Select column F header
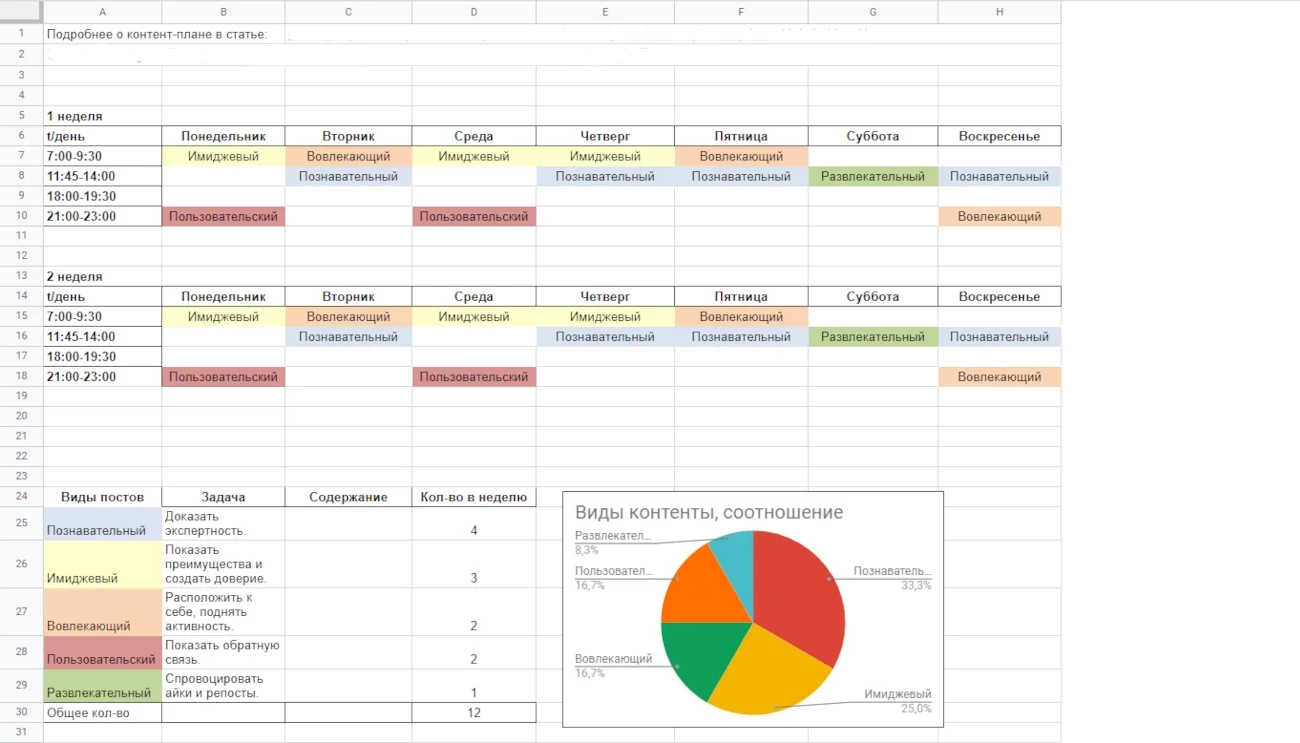The height and width of the screenshot is (743, 1300). pyautogui.click(x=741, y=12)
